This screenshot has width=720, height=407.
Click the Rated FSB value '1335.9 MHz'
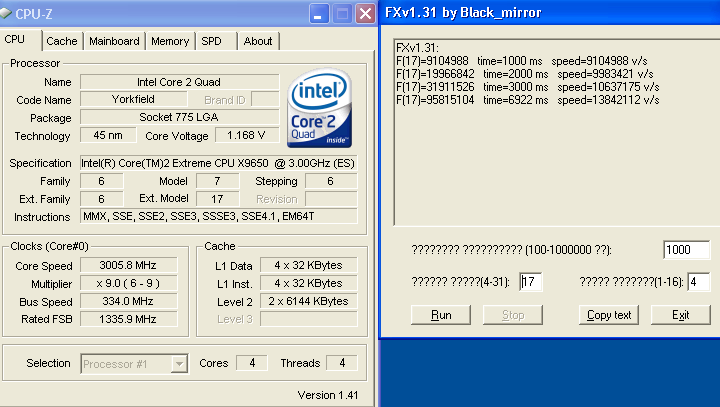(129, 319)
